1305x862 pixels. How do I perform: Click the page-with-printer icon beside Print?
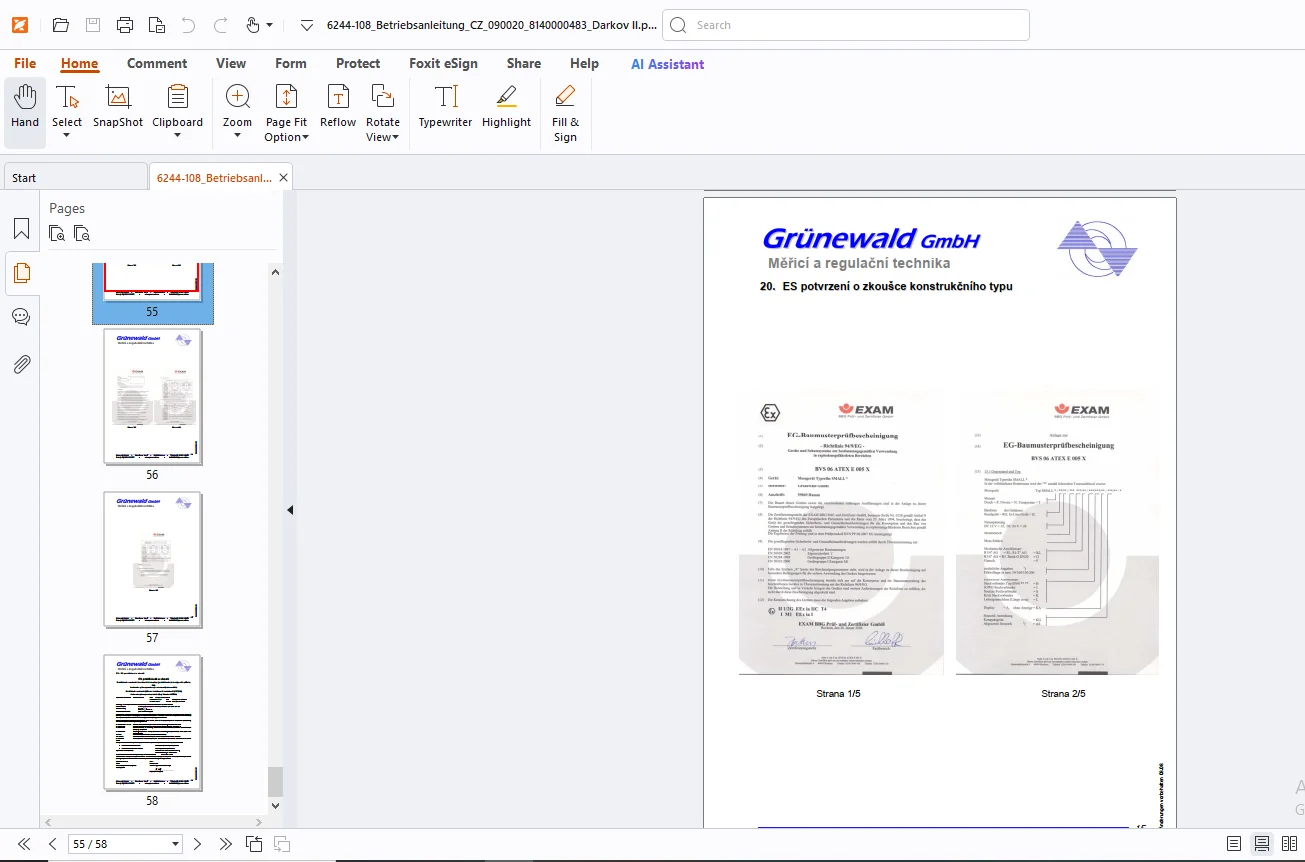coord(157,25)
